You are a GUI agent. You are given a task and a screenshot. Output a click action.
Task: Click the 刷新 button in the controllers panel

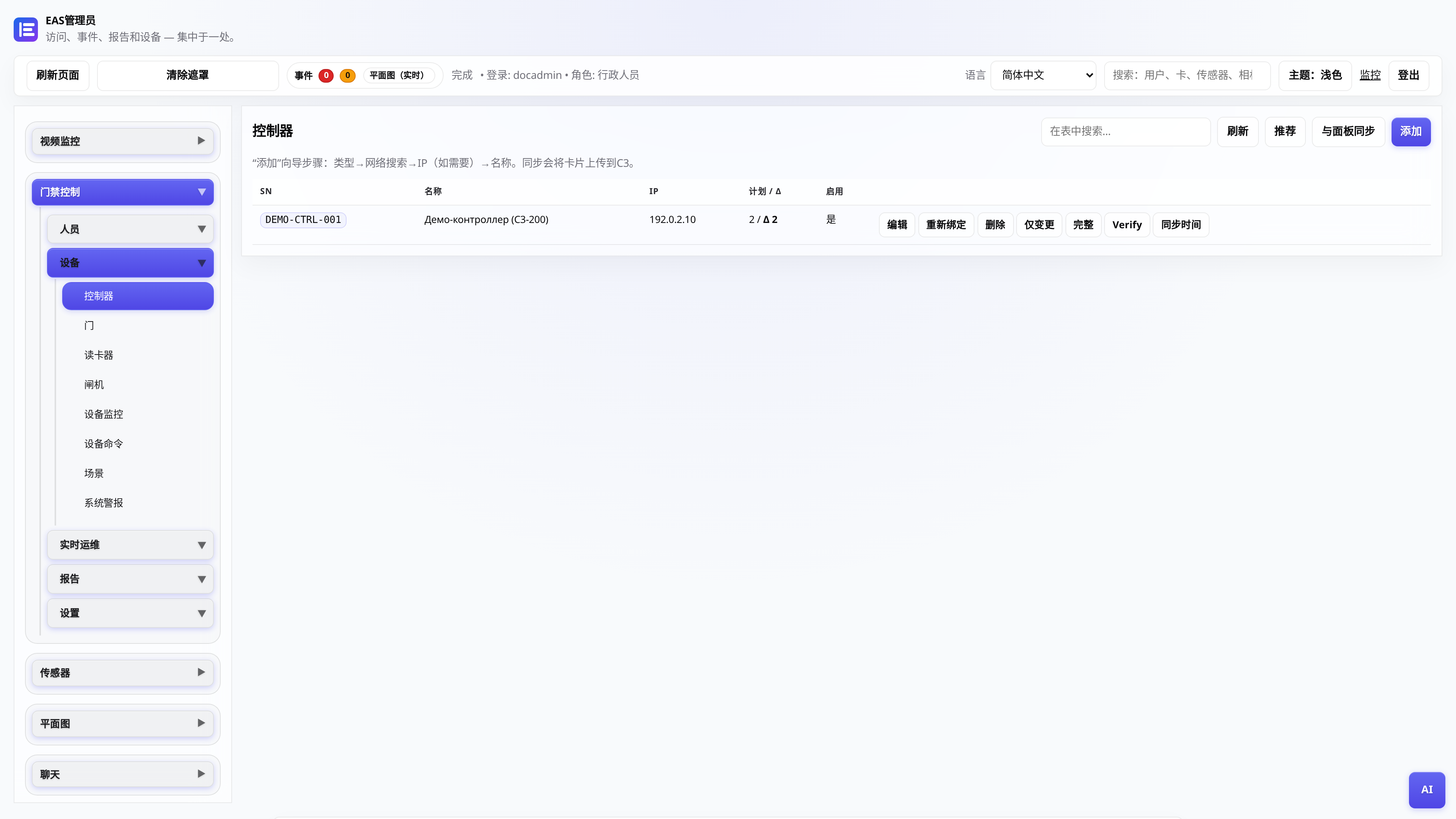pyautogui.click(x=1237, y=131)
